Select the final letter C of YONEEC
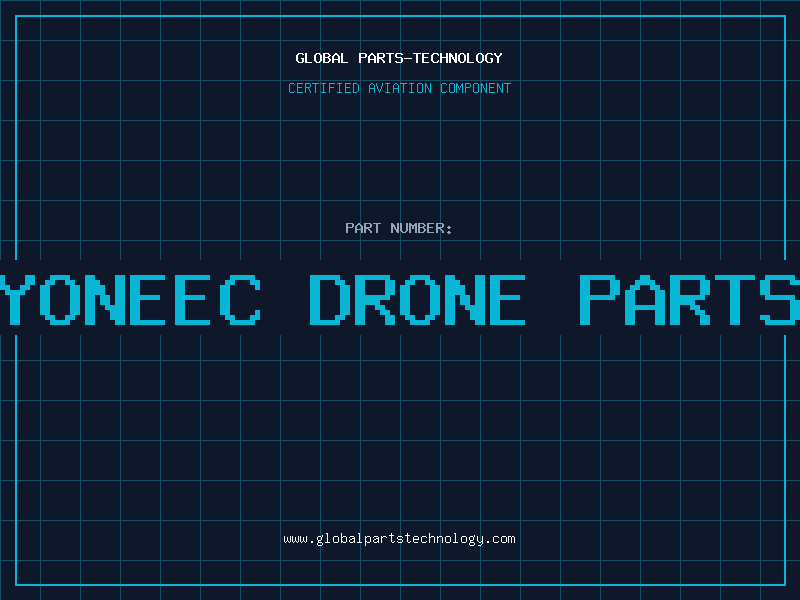 click(x=240, y=300)
